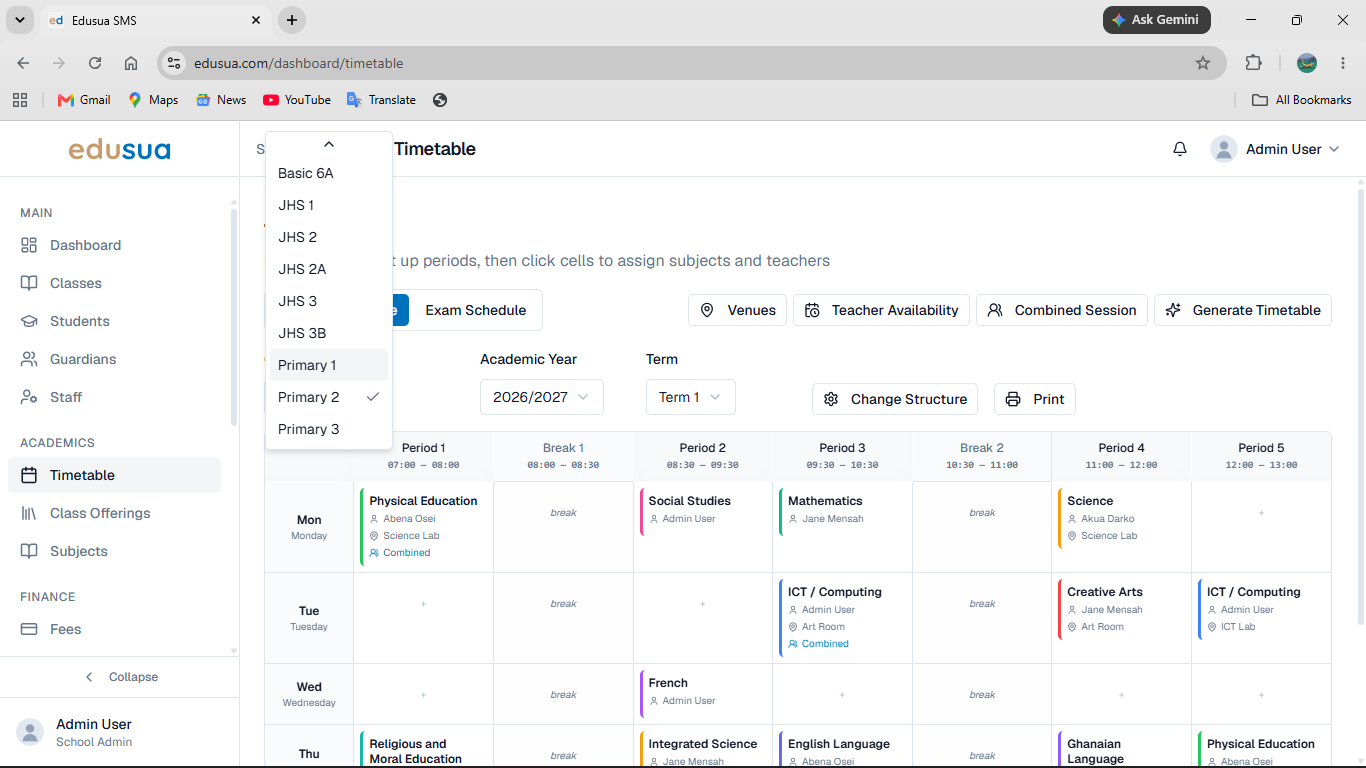Image resolution: width=1366 pixels, height=768 pixels.
Task: Click the browser address bar
Action: (690, 63)
